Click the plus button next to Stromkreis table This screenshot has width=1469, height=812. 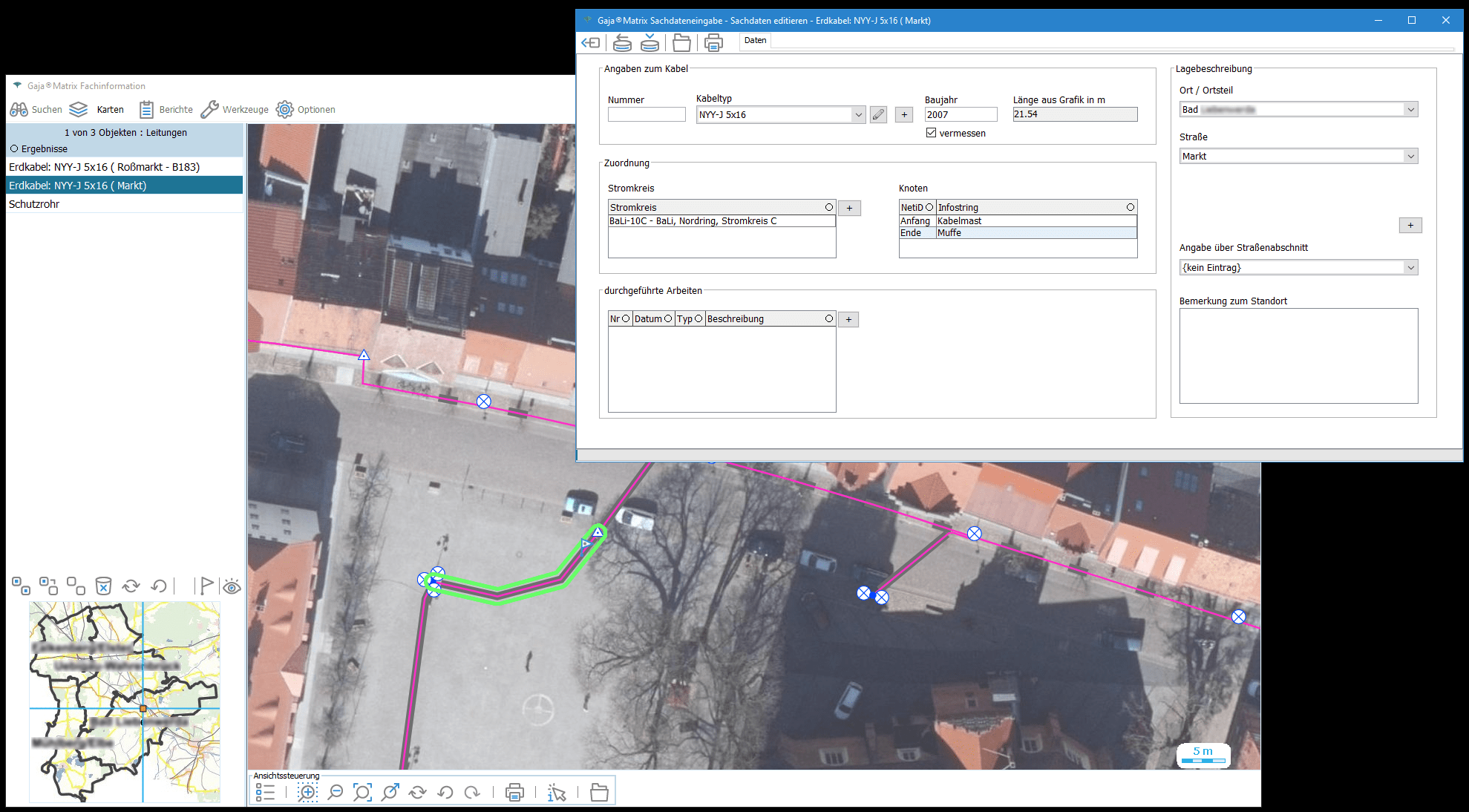point(849,208)
